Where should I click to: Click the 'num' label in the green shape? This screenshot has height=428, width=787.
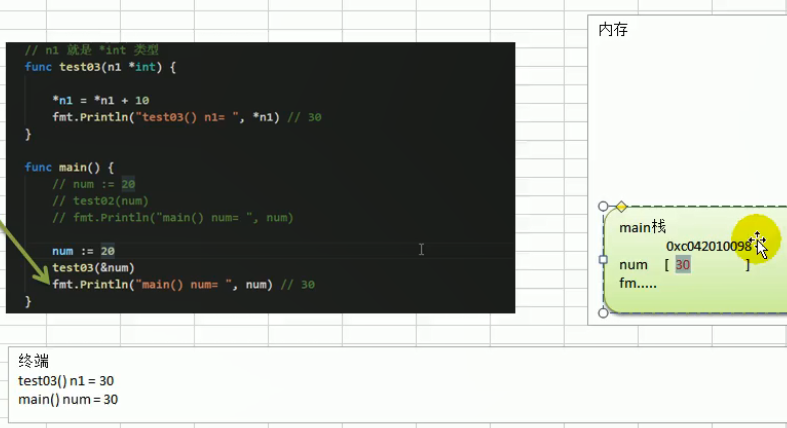(x=633, y=265)
